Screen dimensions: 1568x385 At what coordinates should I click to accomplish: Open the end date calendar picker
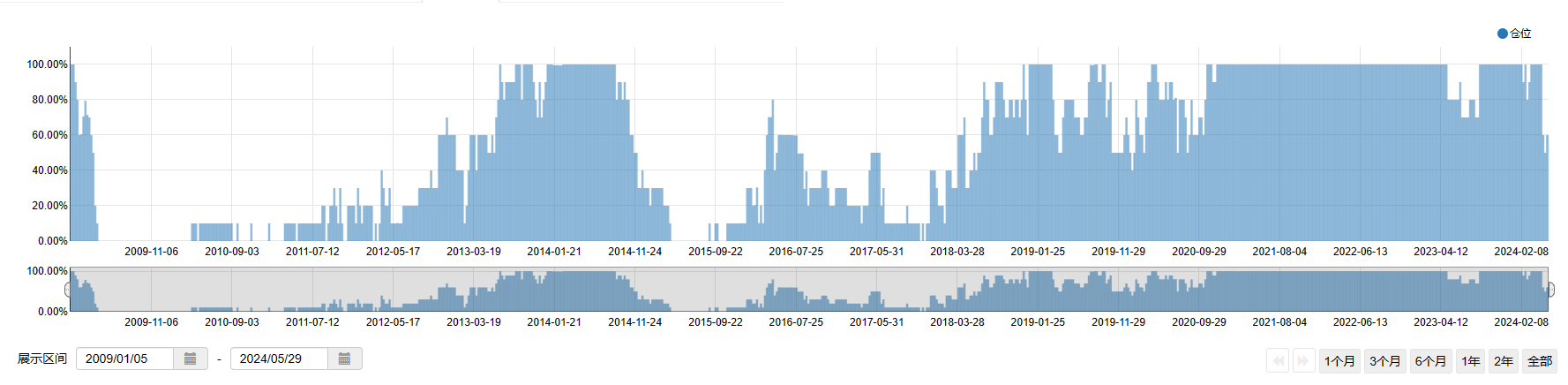(x=344, y=359)
